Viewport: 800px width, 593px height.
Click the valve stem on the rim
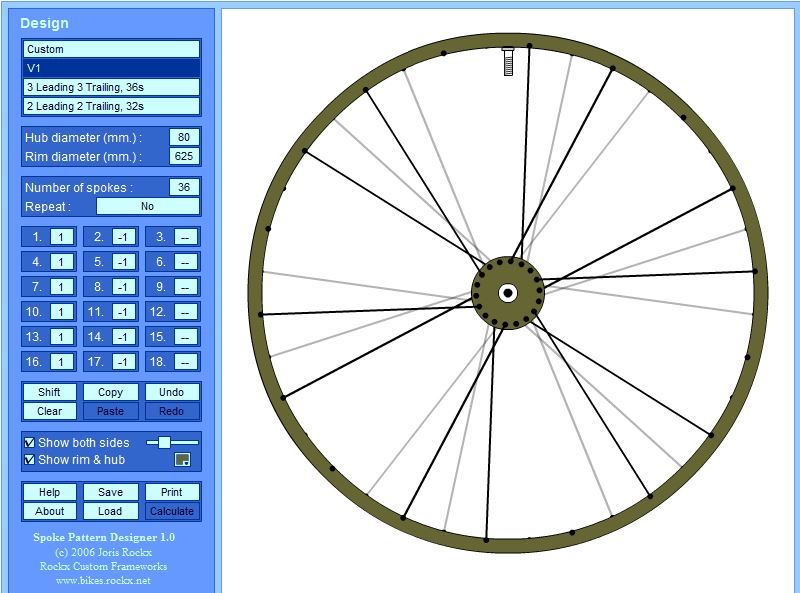(508, 62)
